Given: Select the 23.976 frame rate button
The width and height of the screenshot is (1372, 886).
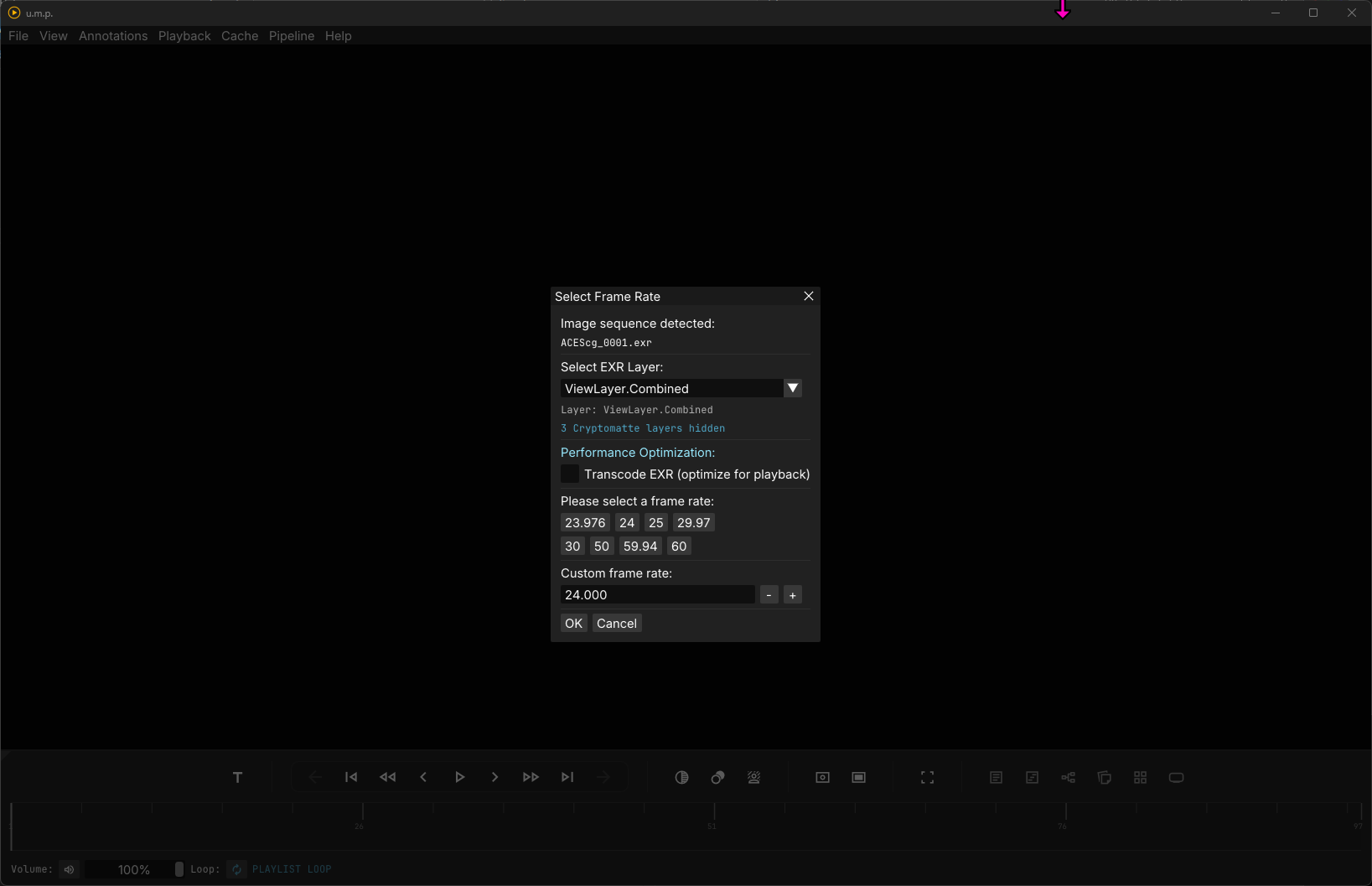Looking at the screenshot, I should click(585, 523).
